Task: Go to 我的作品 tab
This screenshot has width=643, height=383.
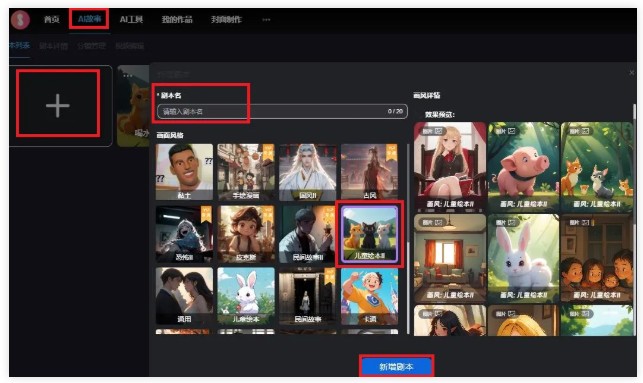Action: tap(177, 19)
